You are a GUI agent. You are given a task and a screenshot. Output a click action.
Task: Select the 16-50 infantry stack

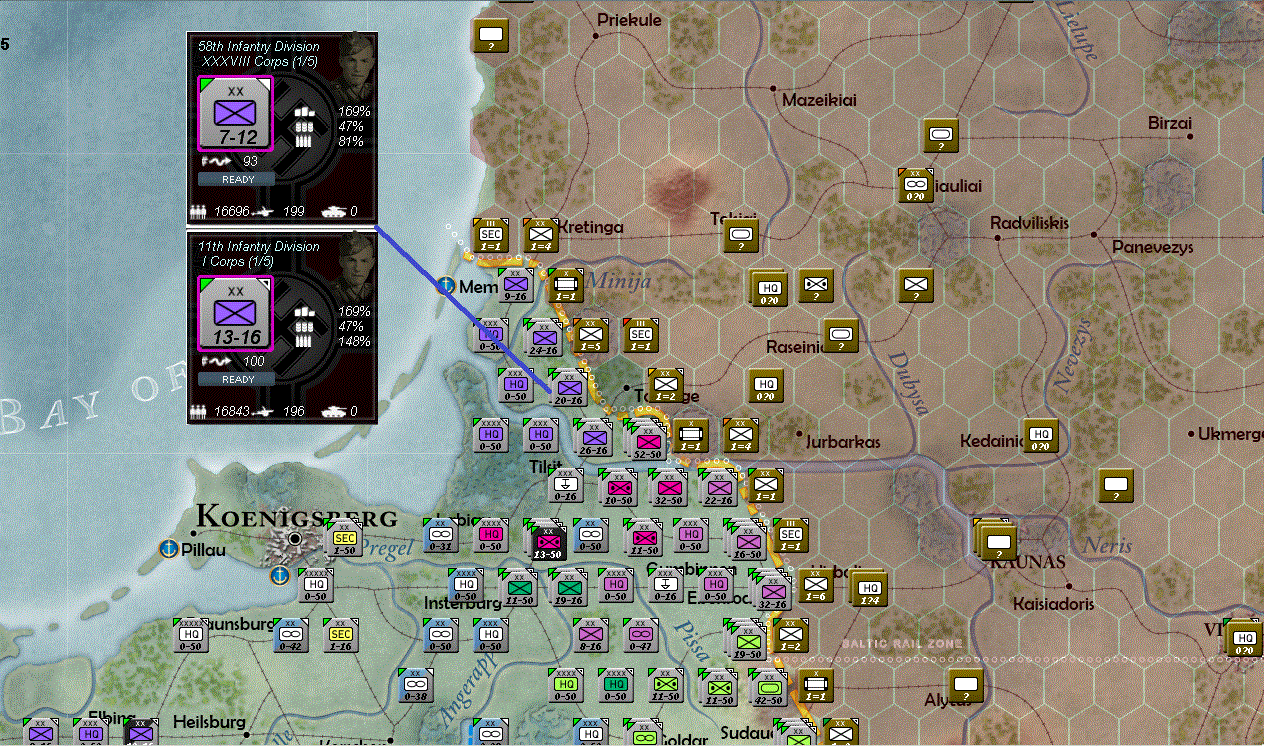[747, 541]
